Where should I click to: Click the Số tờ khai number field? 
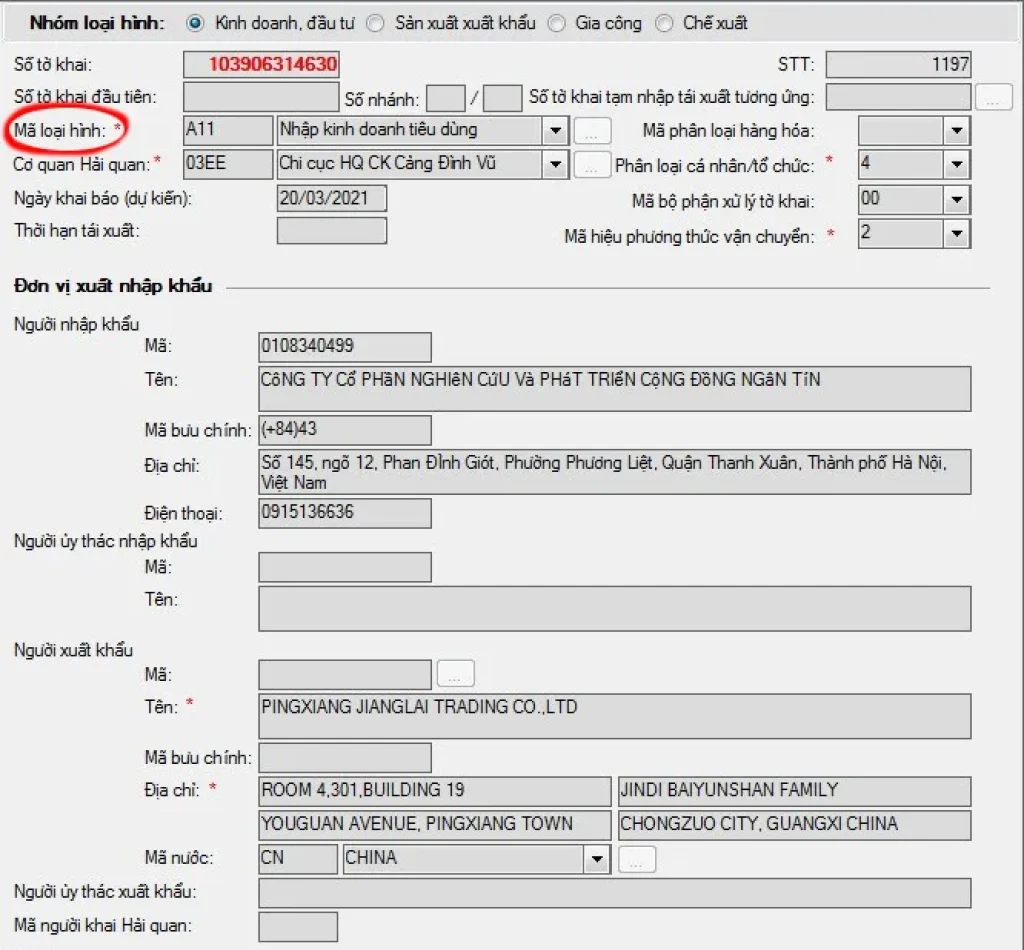[x=261, y=65]
